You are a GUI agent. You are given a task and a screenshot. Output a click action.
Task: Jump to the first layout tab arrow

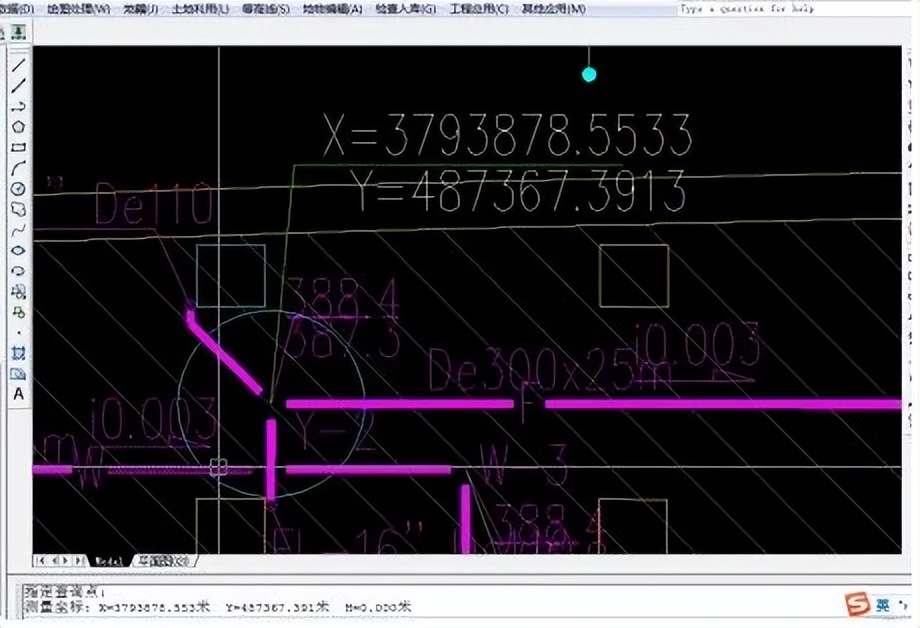coord(40,561)
